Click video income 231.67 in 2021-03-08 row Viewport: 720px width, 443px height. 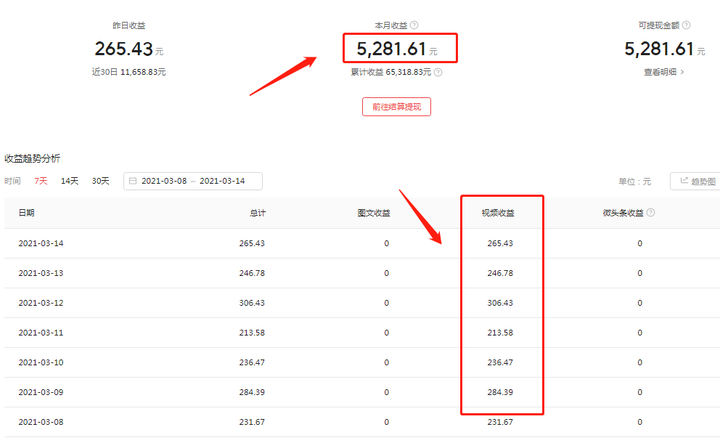[501, 422]
